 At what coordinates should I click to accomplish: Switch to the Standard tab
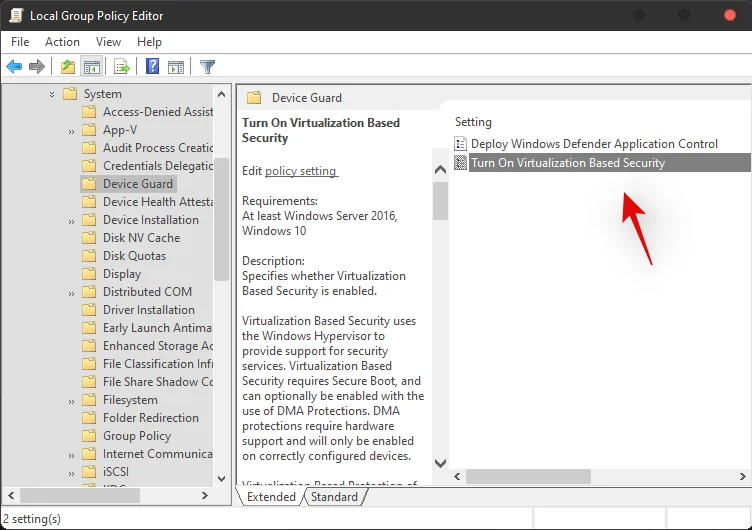point(334,497)
